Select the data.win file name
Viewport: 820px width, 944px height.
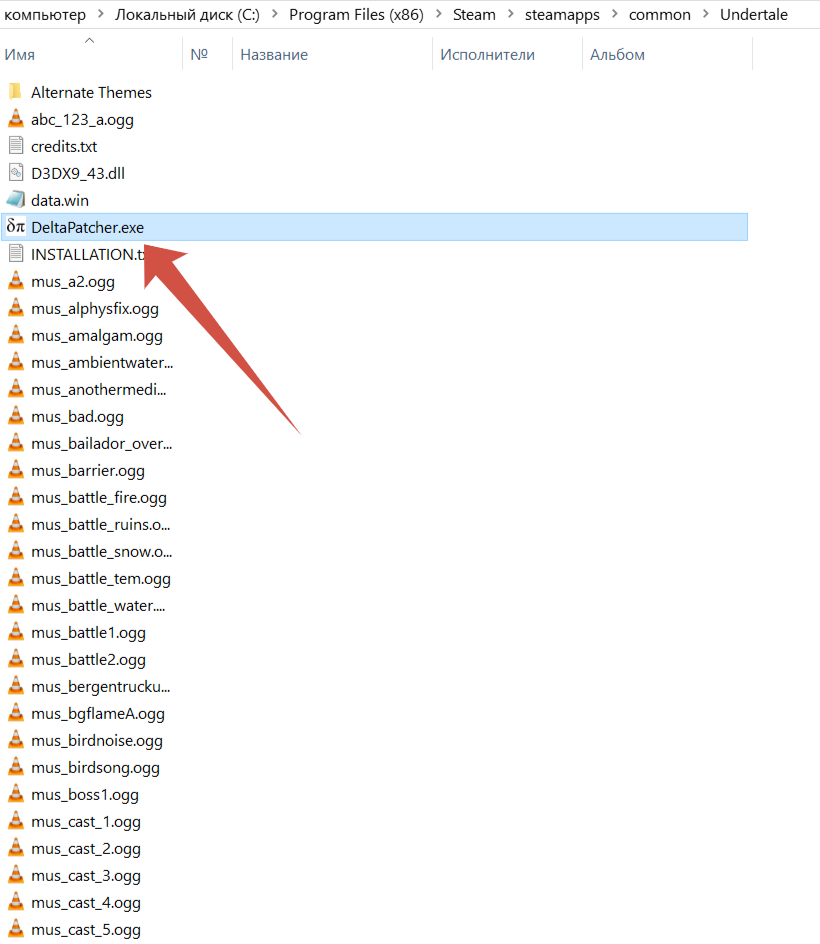tap(60, 200)
